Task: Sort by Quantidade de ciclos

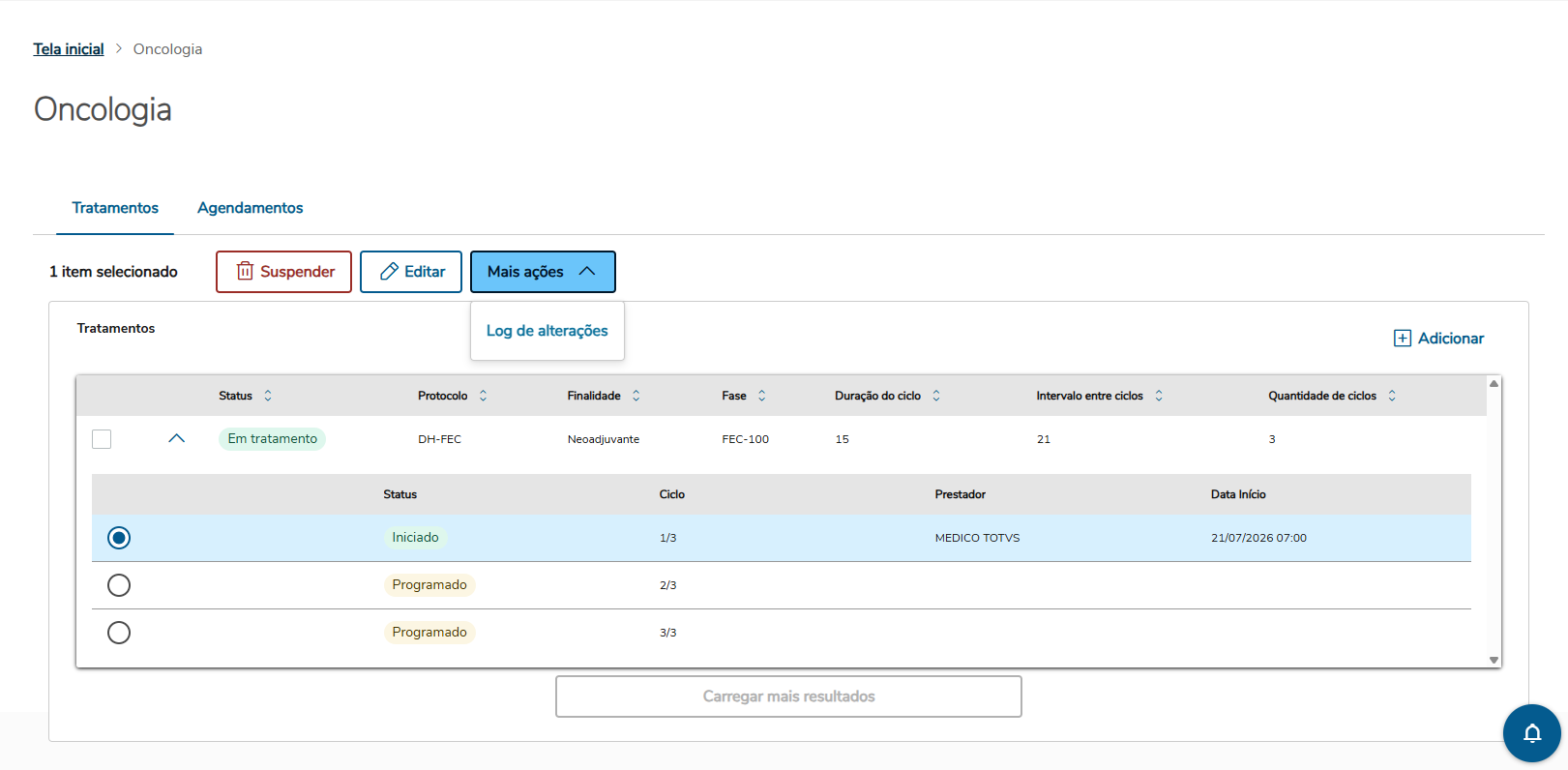Action: click(x=1391, y=396)
